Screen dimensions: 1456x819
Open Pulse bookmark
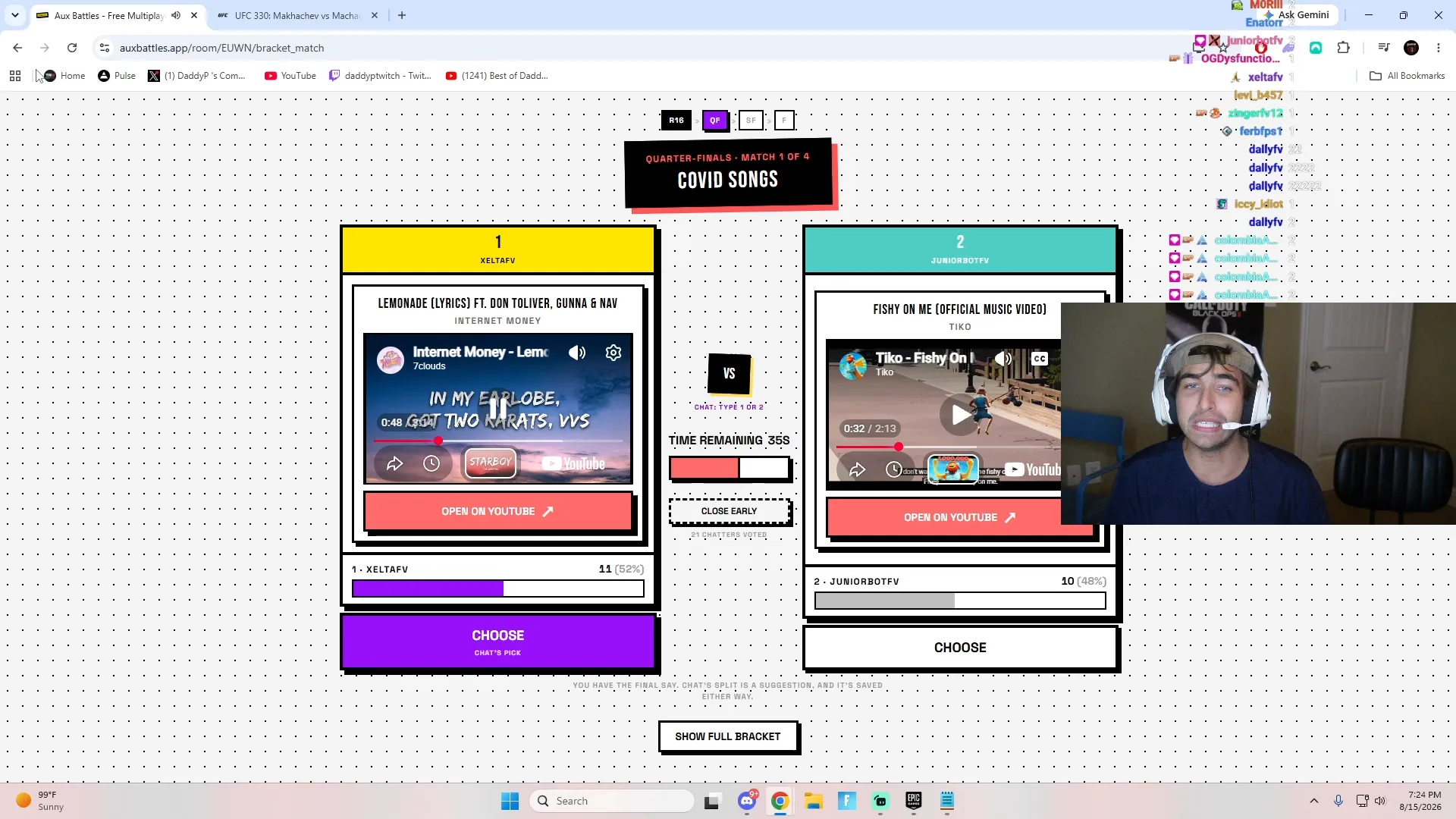pyautogui.click(x=117, y=76)
